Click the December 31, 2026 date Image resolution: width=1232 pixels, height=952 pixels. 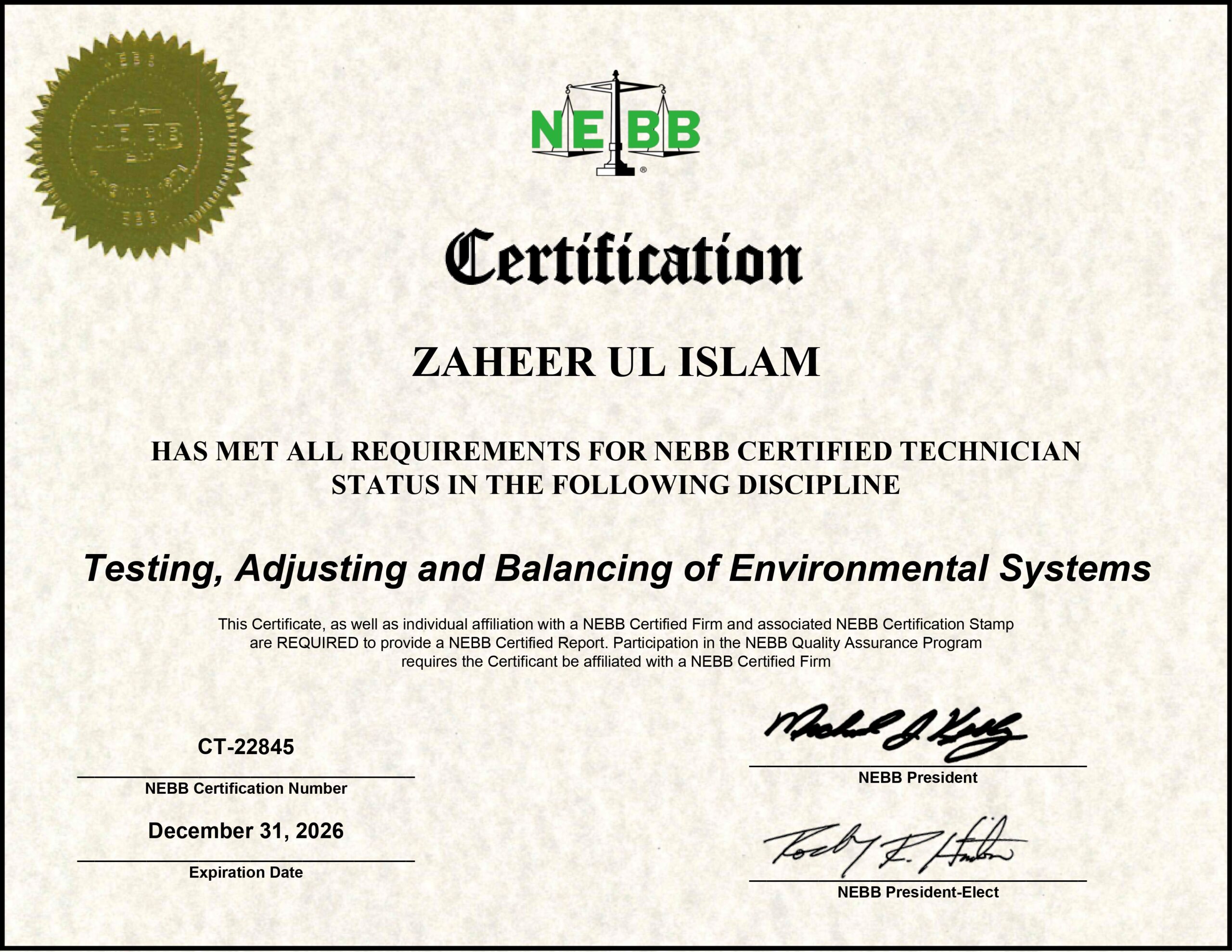tap(245, 831)
